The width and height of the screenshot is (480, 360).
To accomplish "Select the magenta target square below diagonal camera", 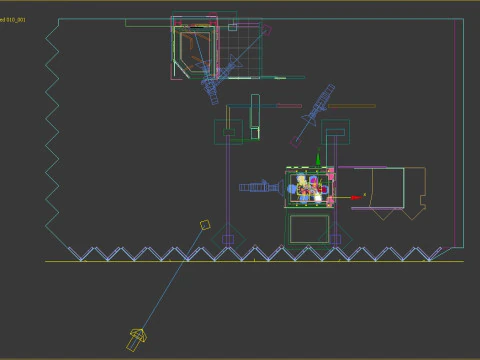I will point(295,142).
